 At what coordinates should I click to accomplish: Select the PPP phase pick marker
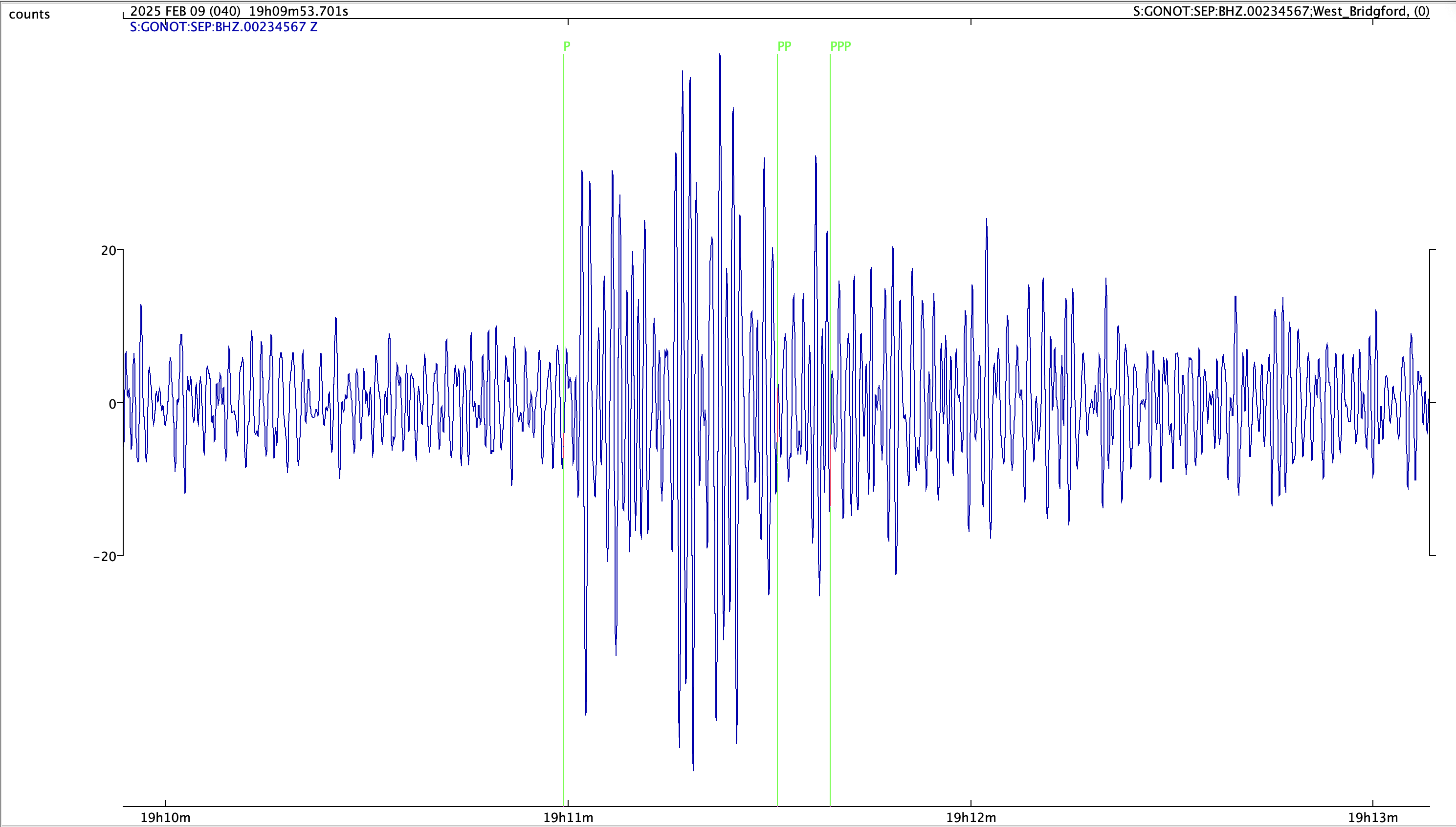[840, 46]
